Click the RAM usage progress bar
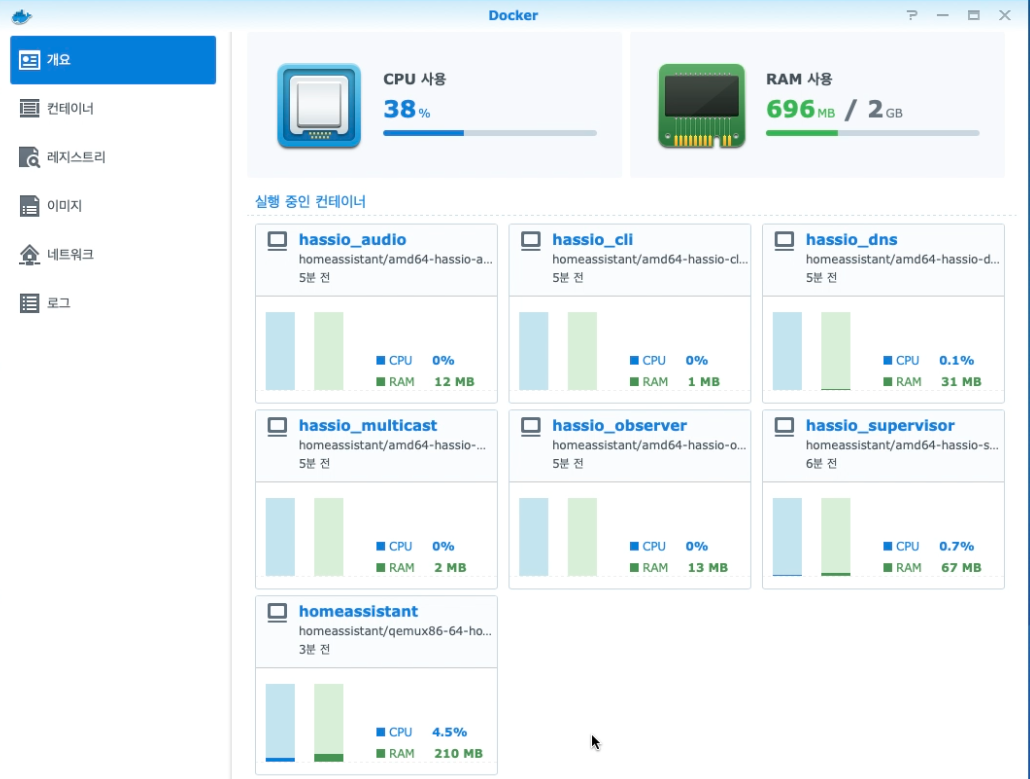 coord(872,133)
